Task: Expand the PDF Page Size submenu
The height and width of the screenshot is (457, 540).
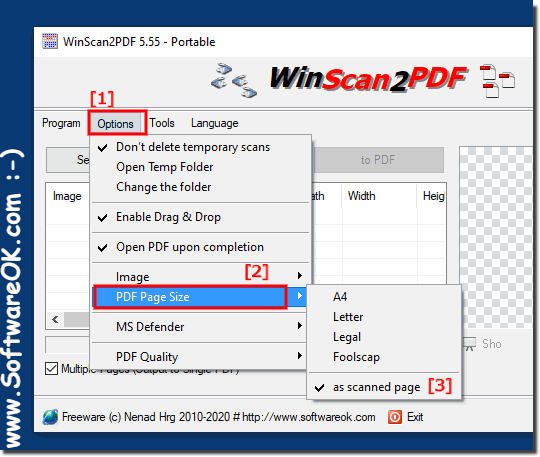Action: pyautogui.click(x=200, y=297)
